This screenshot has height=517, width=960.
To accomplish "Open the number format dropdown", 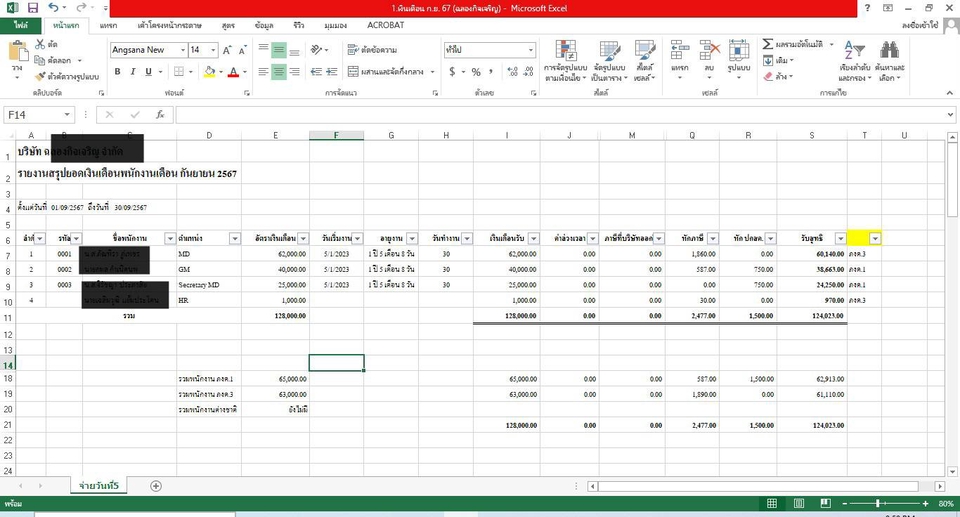I will click(x=530, y=50).
